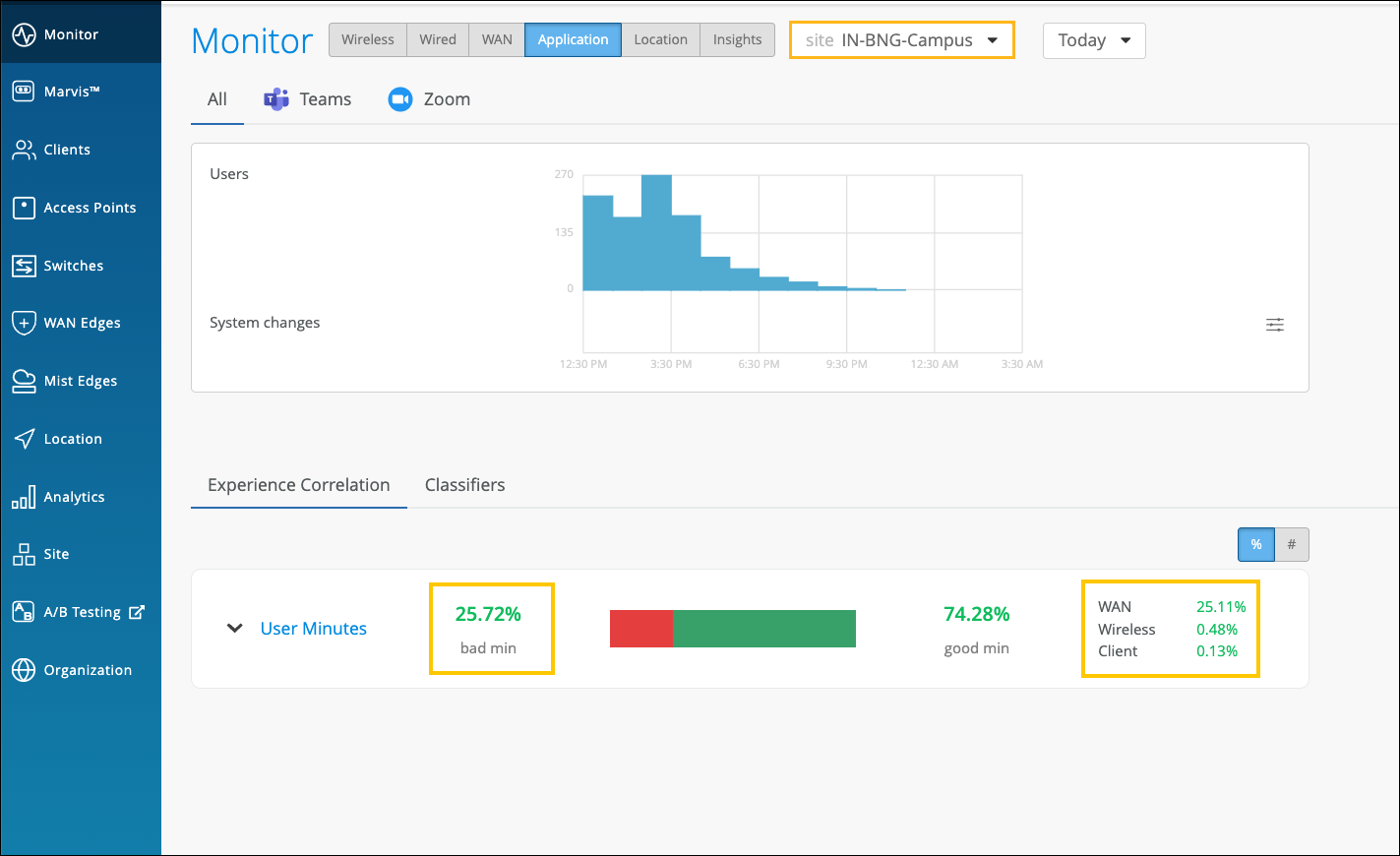
Task: Click the User Minutes link
Action: [313, 629]
